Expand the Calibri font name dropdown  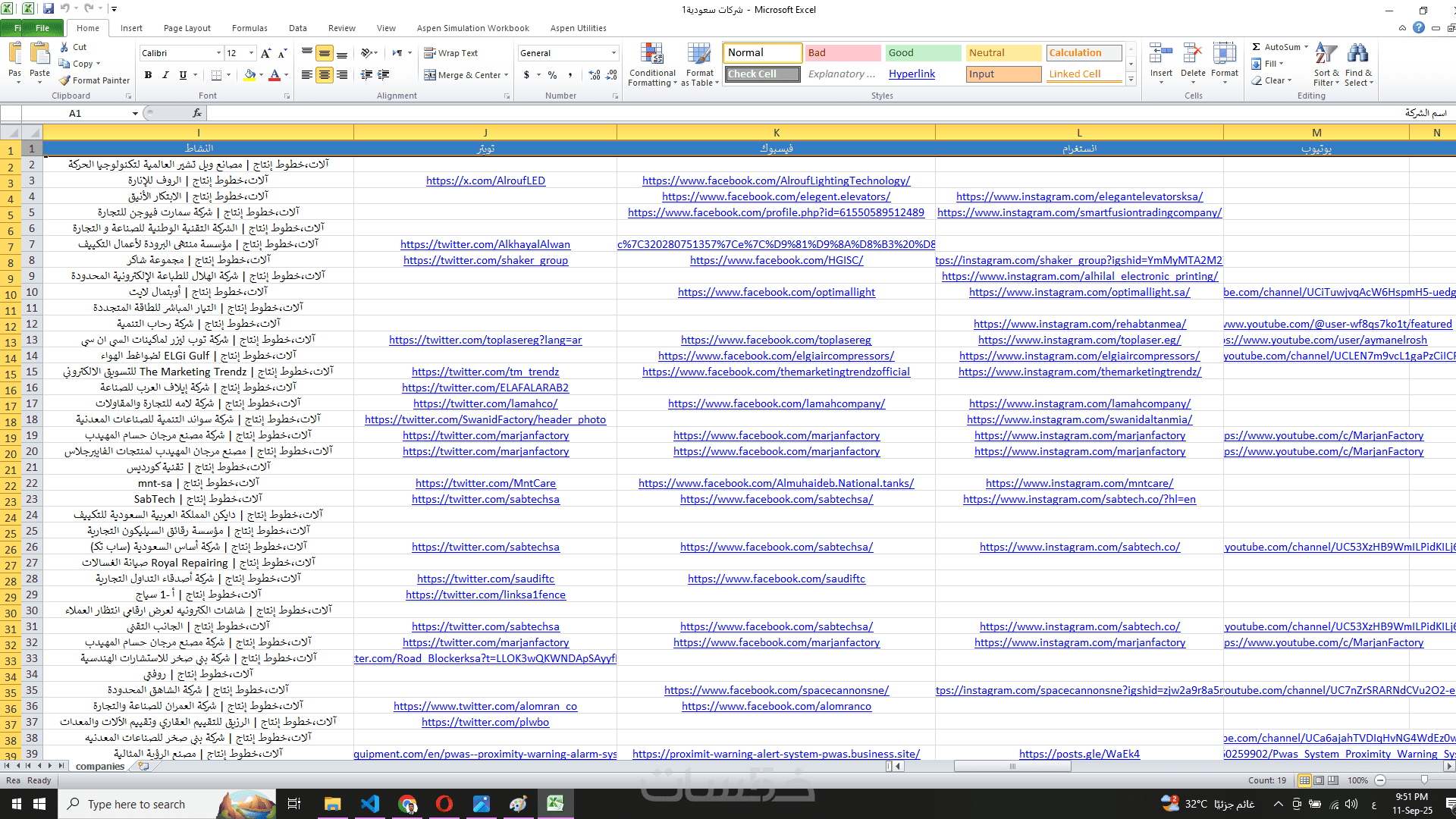tap(218, 53)
